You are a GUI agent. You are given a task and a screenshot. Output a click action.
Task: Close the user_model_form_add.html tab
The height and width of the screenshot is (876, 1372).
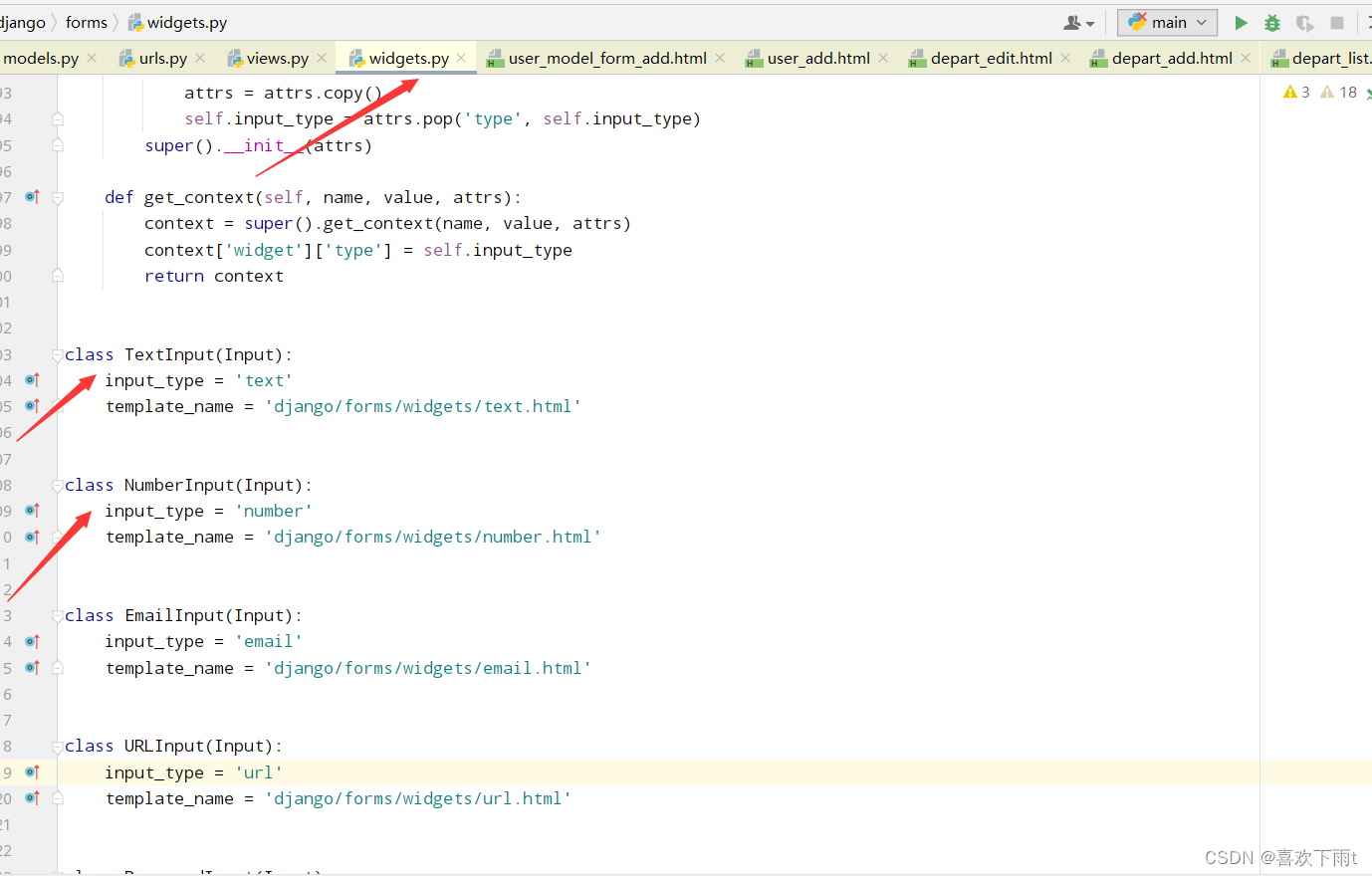pyautogui.click(x=720, y=58)
